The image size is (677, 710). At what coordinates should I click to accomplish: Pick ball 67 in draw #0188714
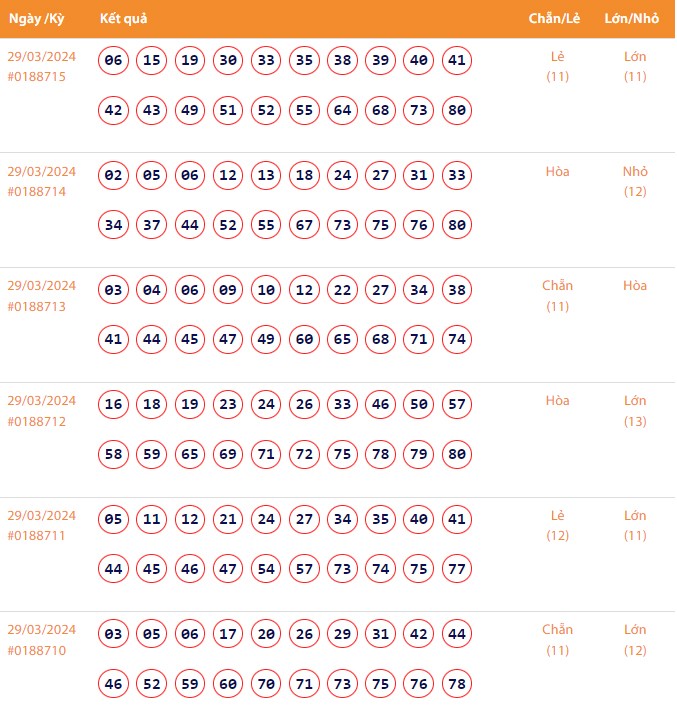[x=304, y=225]
